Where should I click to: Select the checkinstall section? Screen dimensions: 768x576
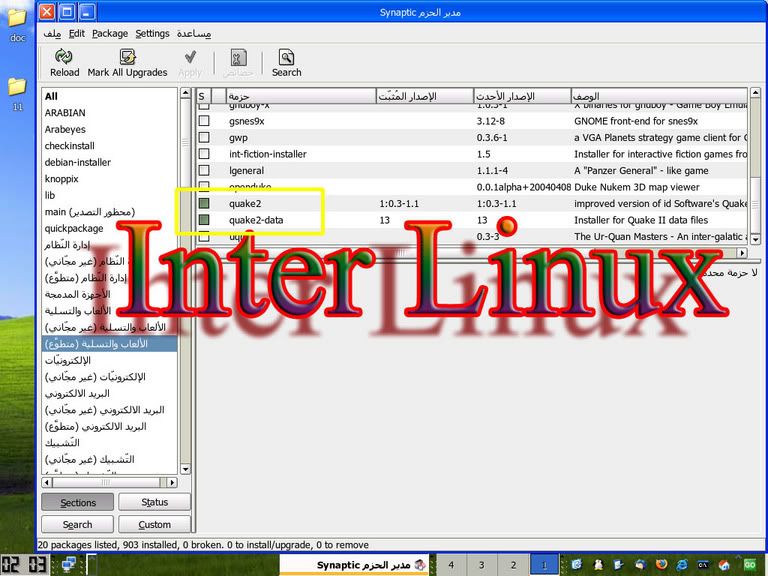coord(70,145)
